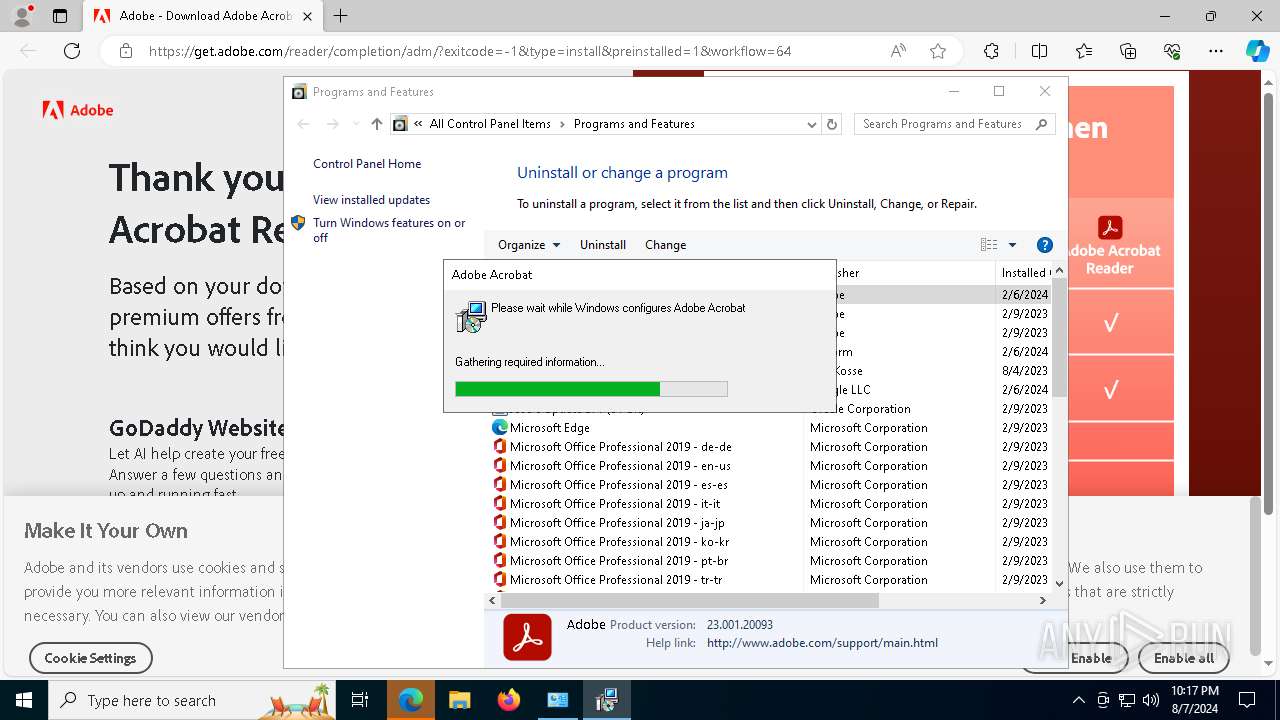Viewport: 1280px width, 720px height.
Task: Open File Explorer from taskbar
Action: pos(459,700)
